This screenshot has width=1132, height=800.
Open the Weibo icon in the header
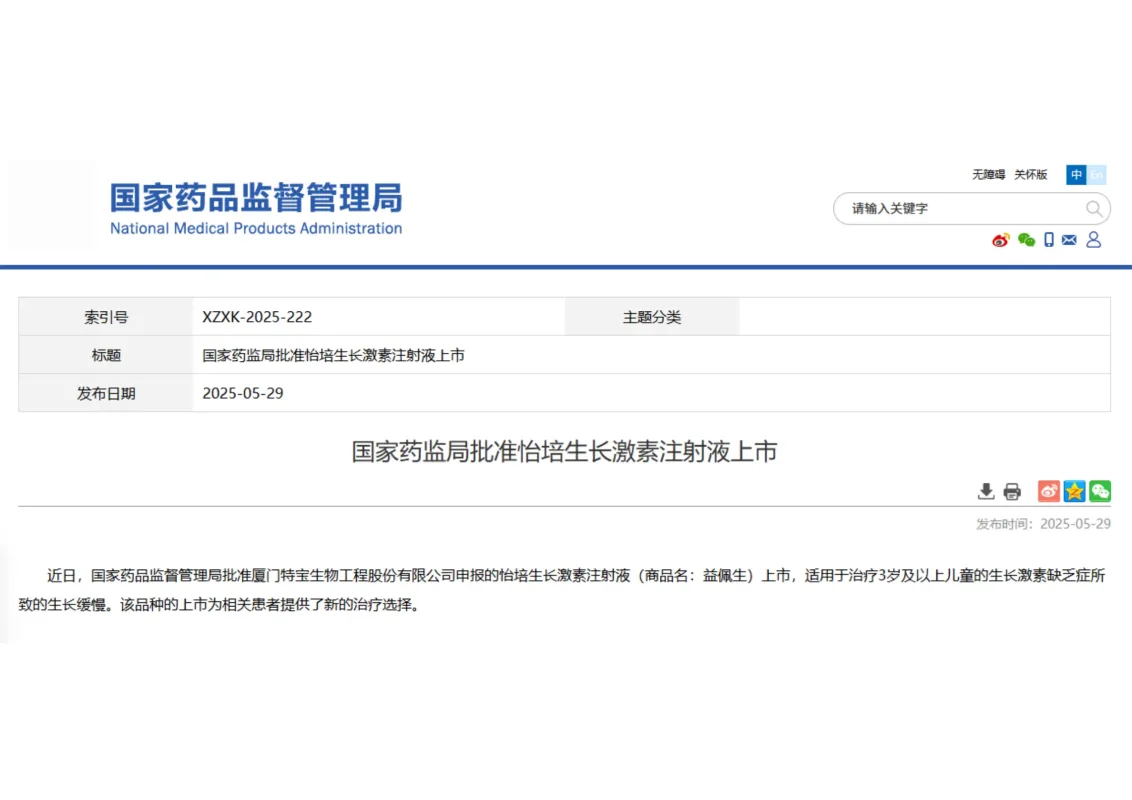point(1000,240)
